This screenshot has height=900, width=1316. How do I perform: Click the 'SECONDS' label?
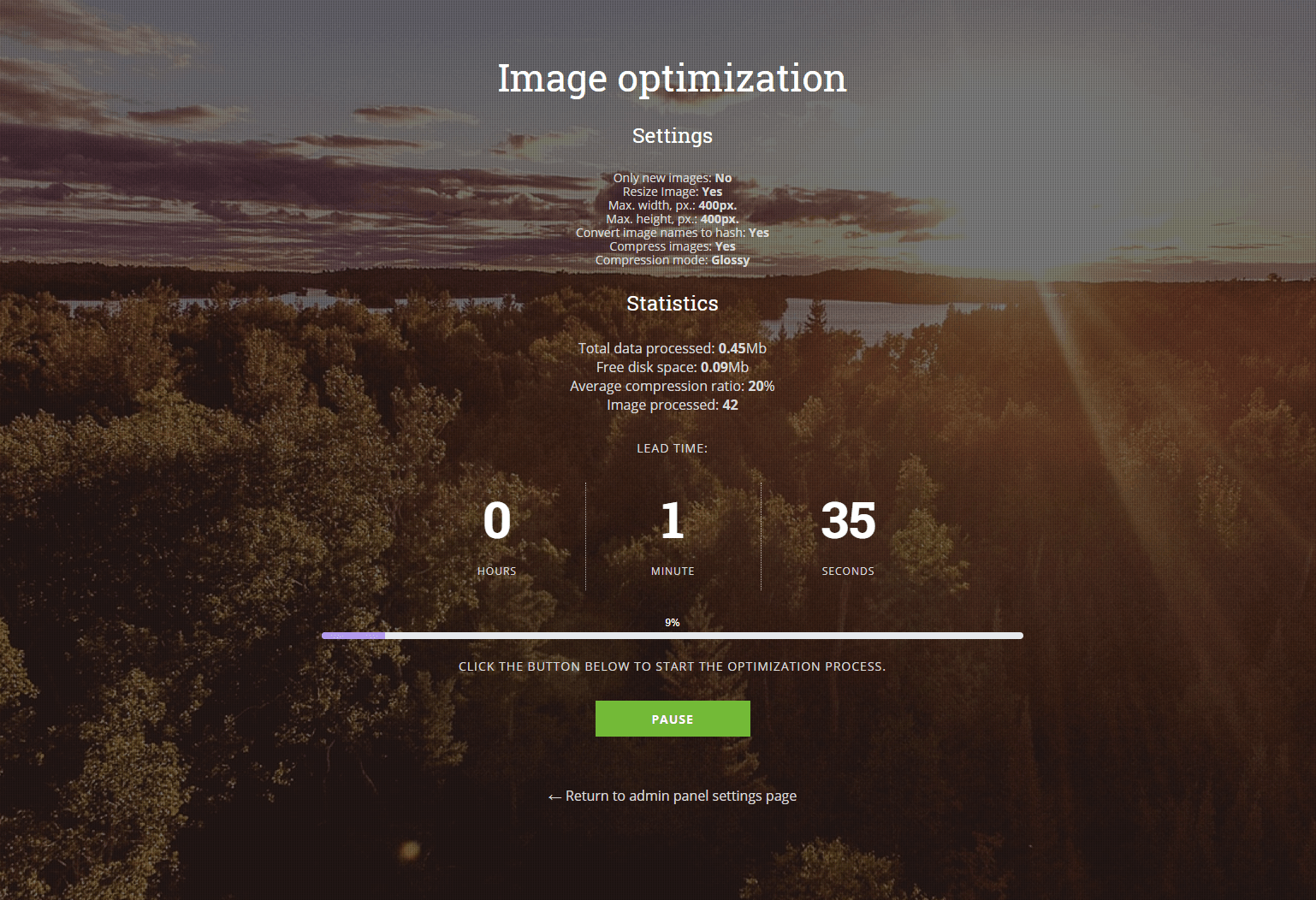[x=848, y=571]
